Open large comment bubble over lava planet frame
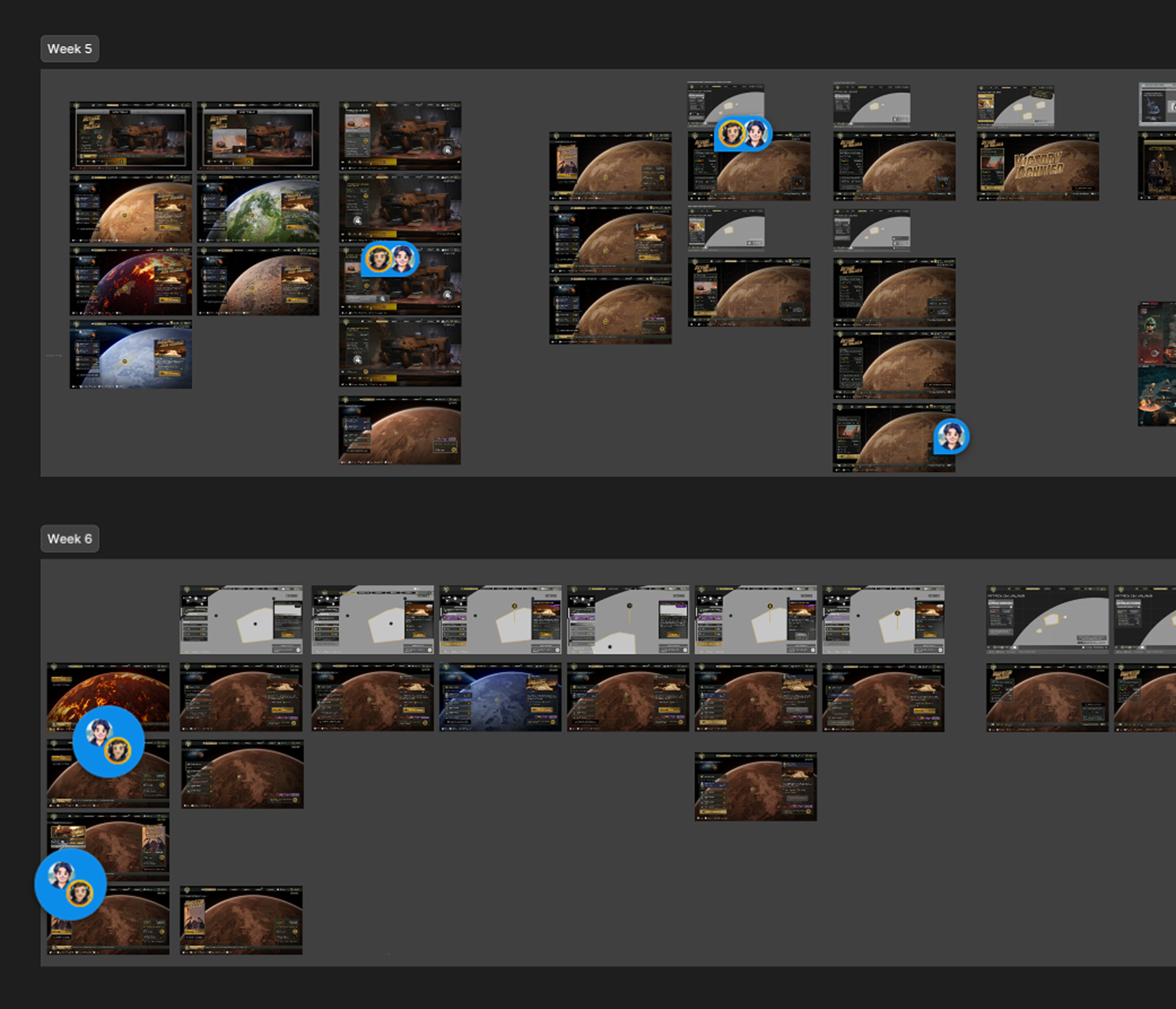Screen dimensions: 1176x1009 (108, 741)
